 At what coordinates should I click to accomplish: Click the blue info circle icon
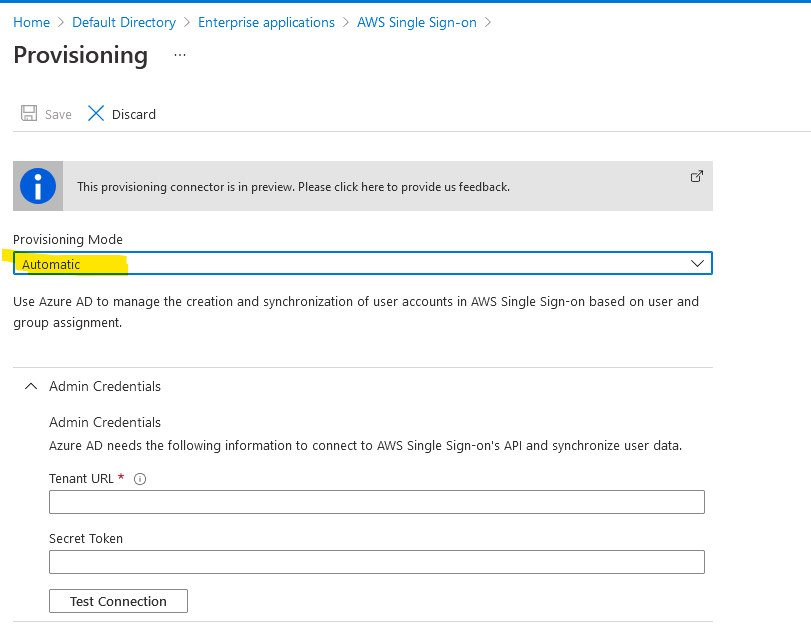pyautogui.click(x=38, y=186)
